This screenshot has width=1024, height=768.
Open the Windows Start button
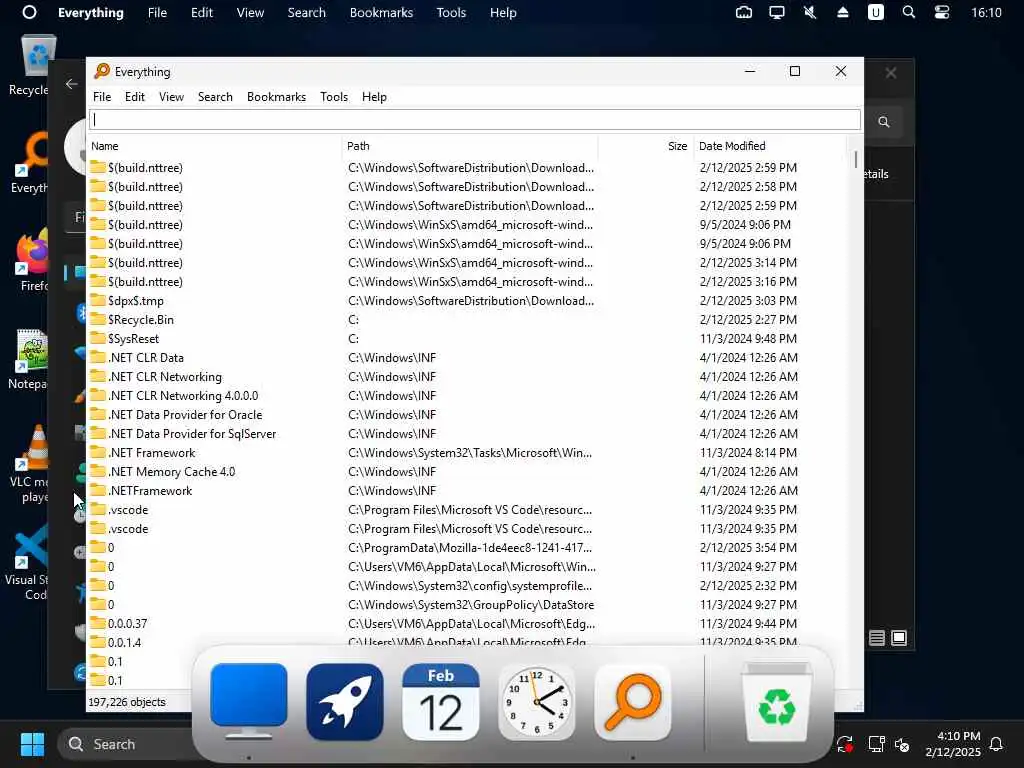pyautogui.click(x=31, y=744)
